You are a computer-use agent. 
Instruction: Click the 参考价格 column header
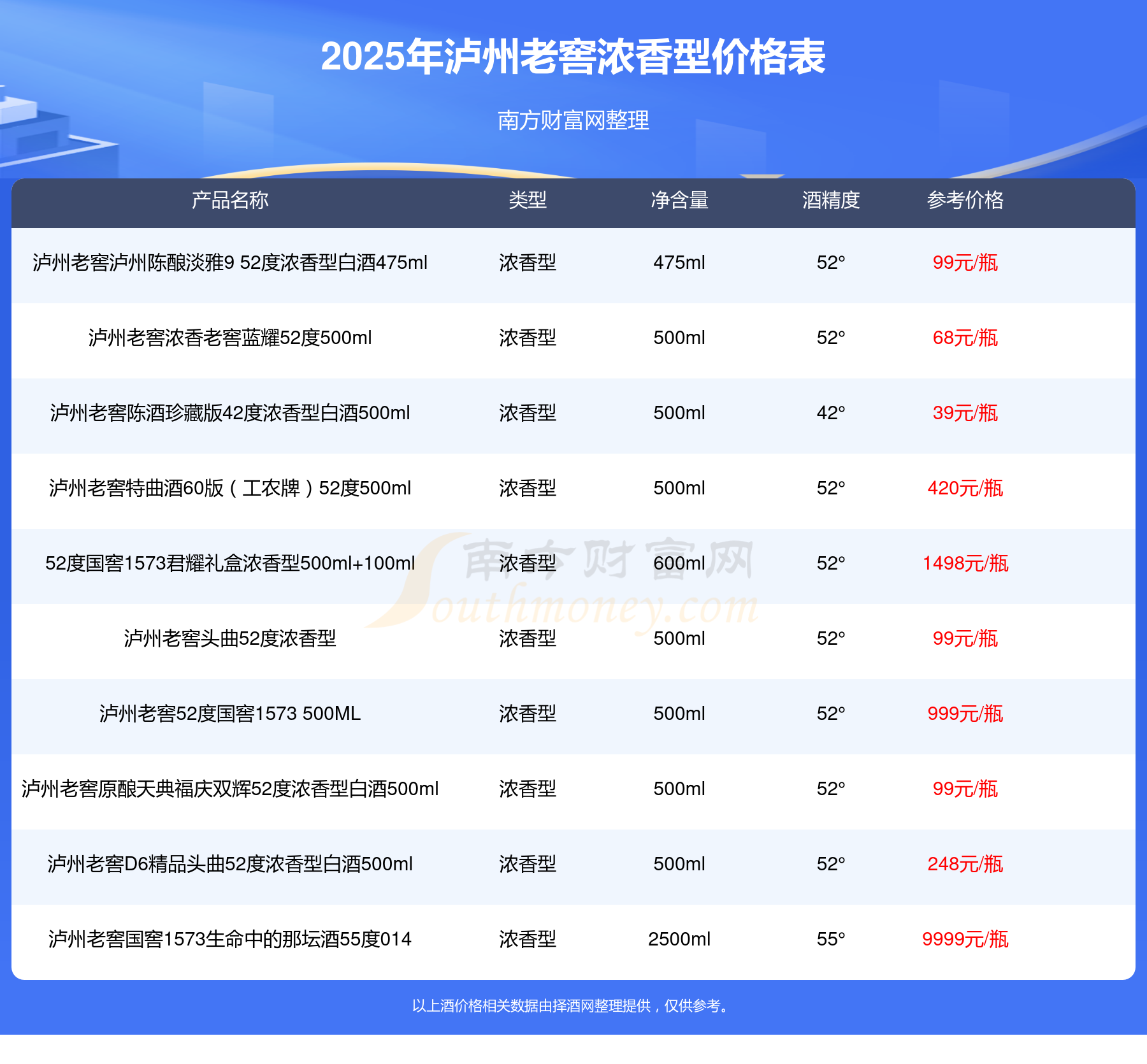965,200
